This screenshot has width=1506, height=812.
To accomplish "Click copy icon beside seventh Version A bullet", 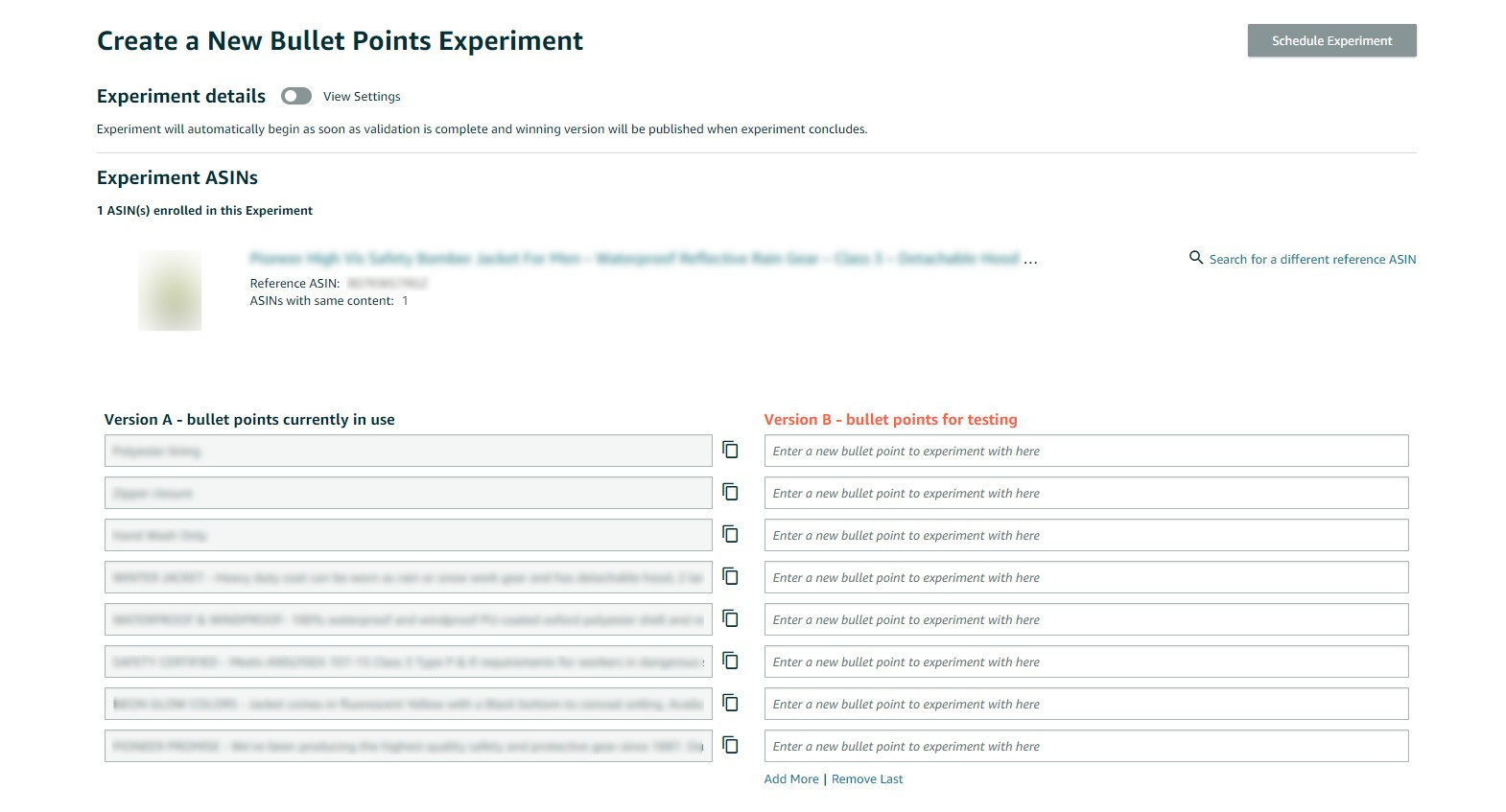I will click(730, 703).
